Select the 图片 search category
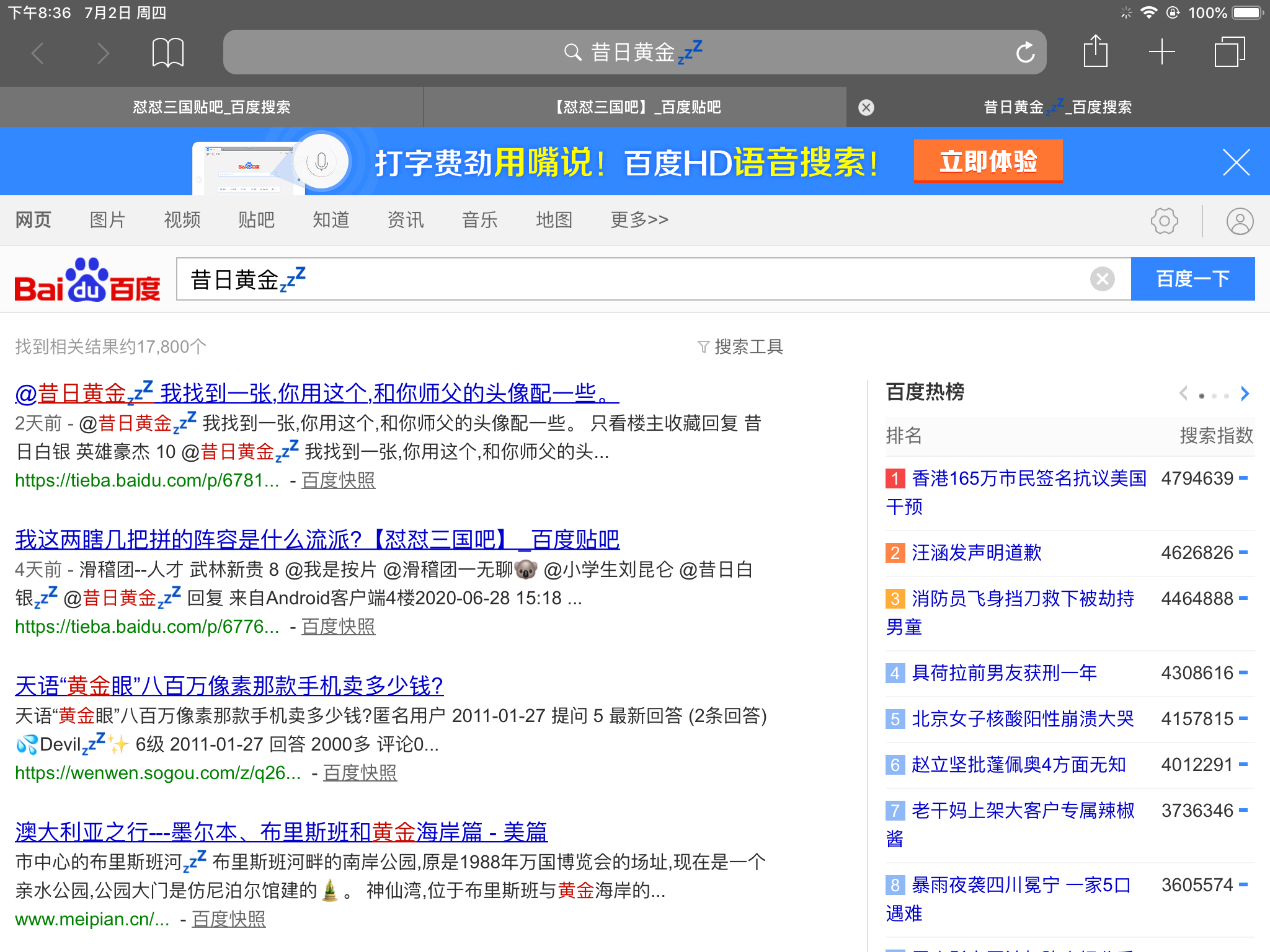The width and height of the screenshot is (1270, 952). [108, 219]
